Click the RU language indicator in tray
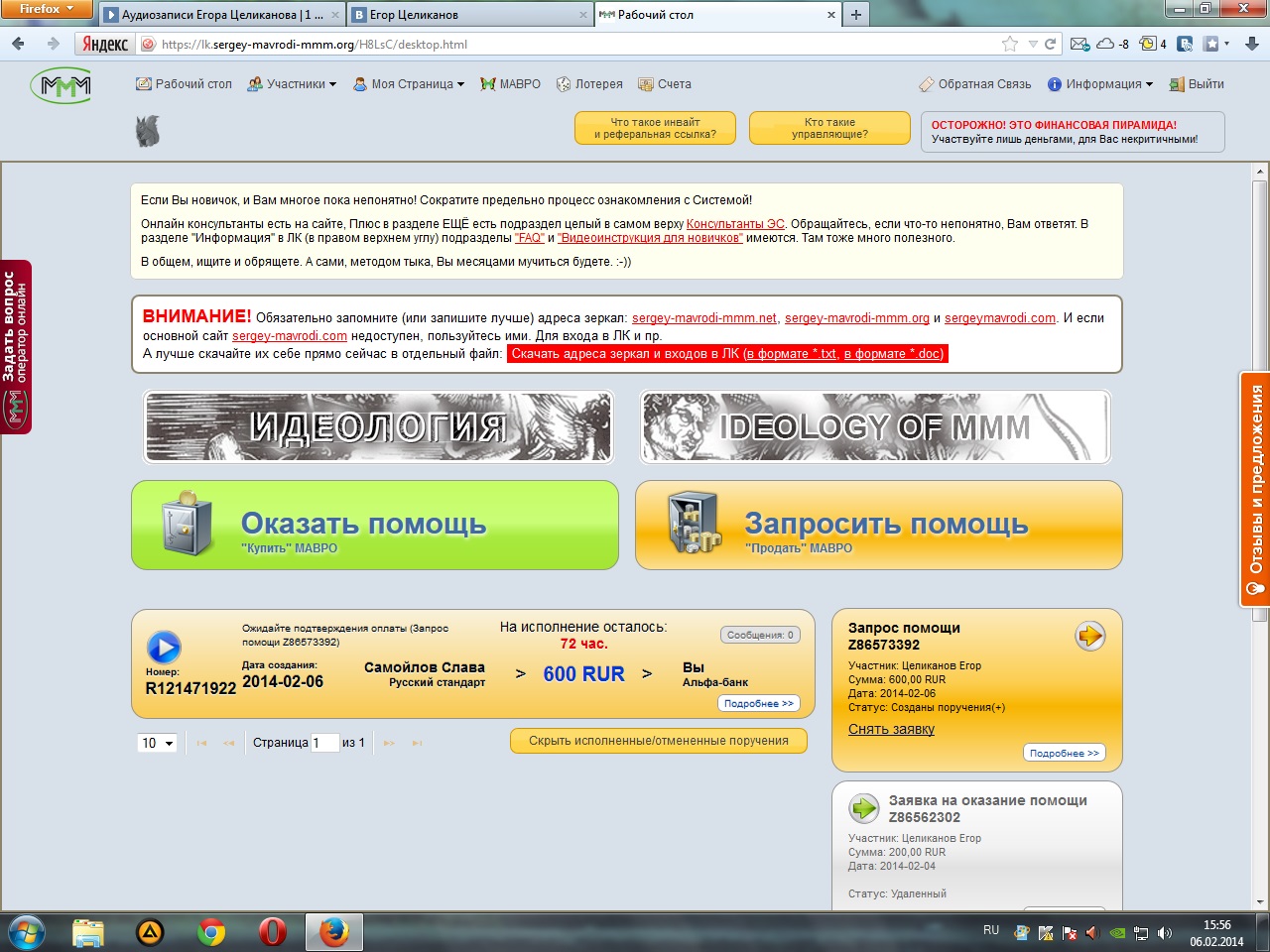Viewport: 1270px width, 952px height. click(x=991, y=930)
